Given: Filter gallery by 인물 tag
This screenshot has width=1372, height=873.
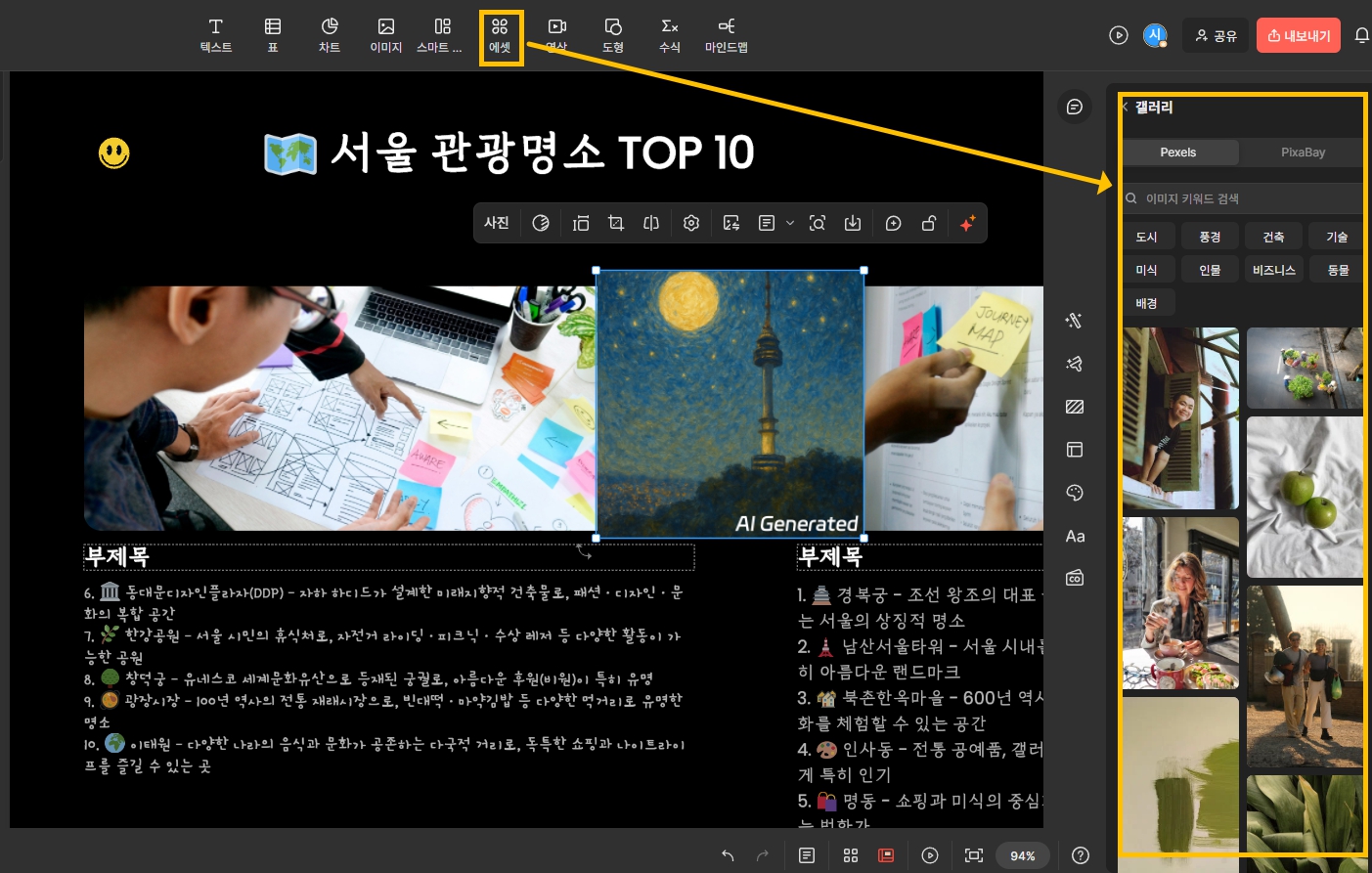Looking at the screenshot, I should 1210,270.
